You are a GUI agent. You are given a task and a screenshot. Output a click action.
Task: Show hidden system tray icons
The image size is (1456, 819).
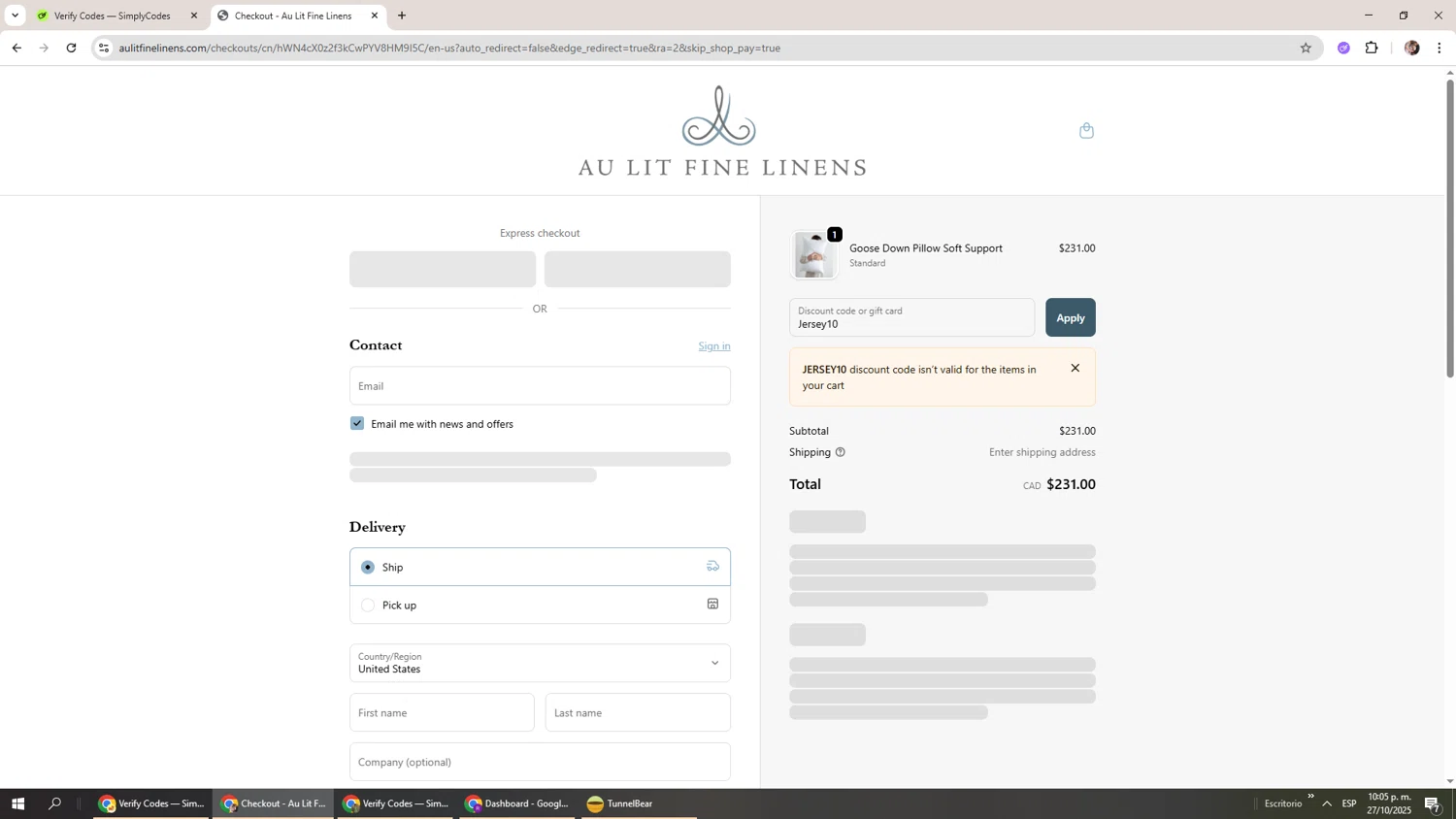1327,803
